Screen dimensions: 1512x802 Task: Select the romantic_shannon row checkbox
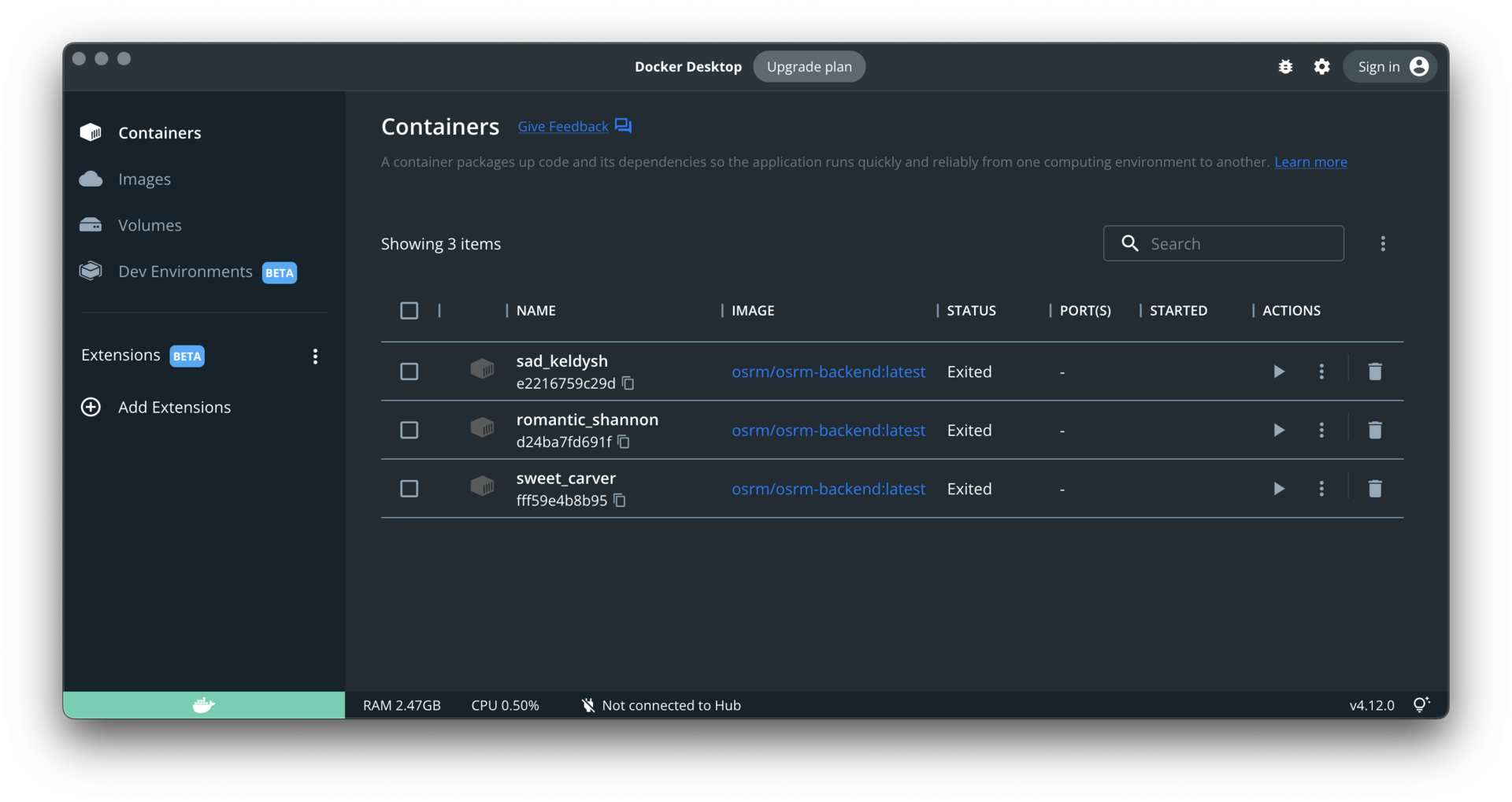[x=409, y=430]
